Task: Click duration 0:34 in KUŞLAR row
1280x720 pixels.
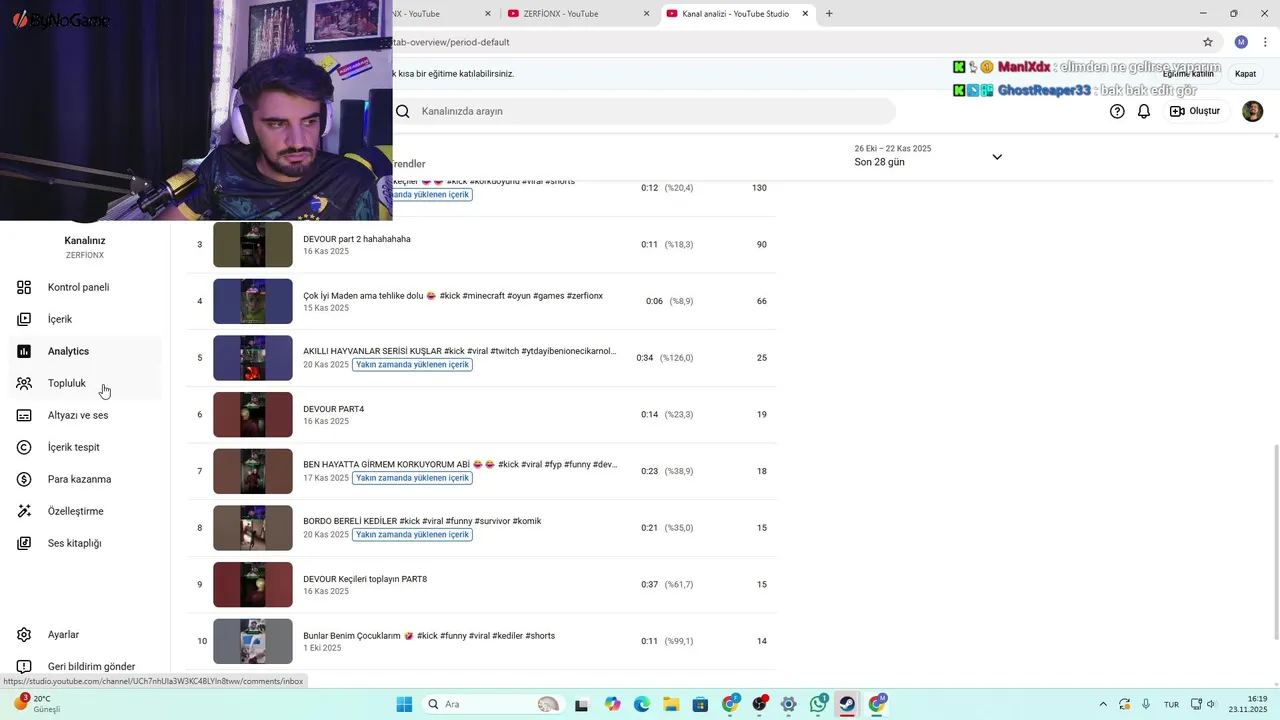Action: click(645, 358)
